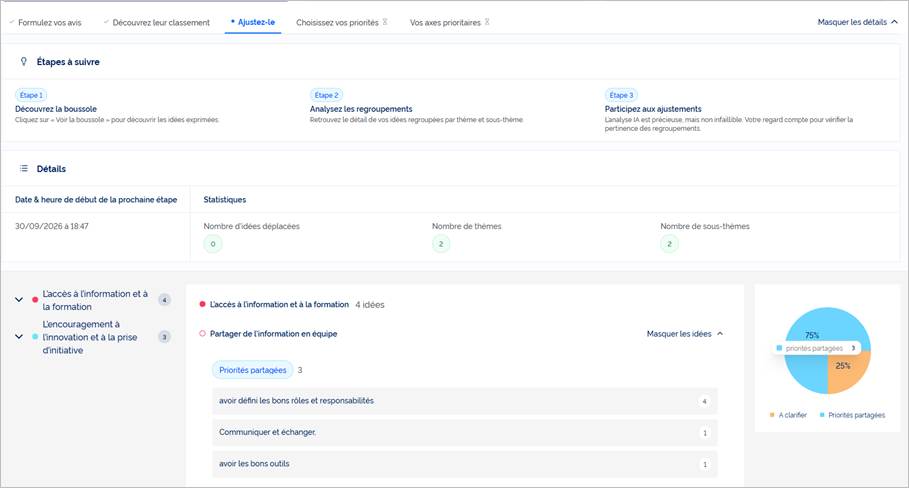
Task: Click the 'Priorités partagées' tag
Action: (x=253, y=370)
